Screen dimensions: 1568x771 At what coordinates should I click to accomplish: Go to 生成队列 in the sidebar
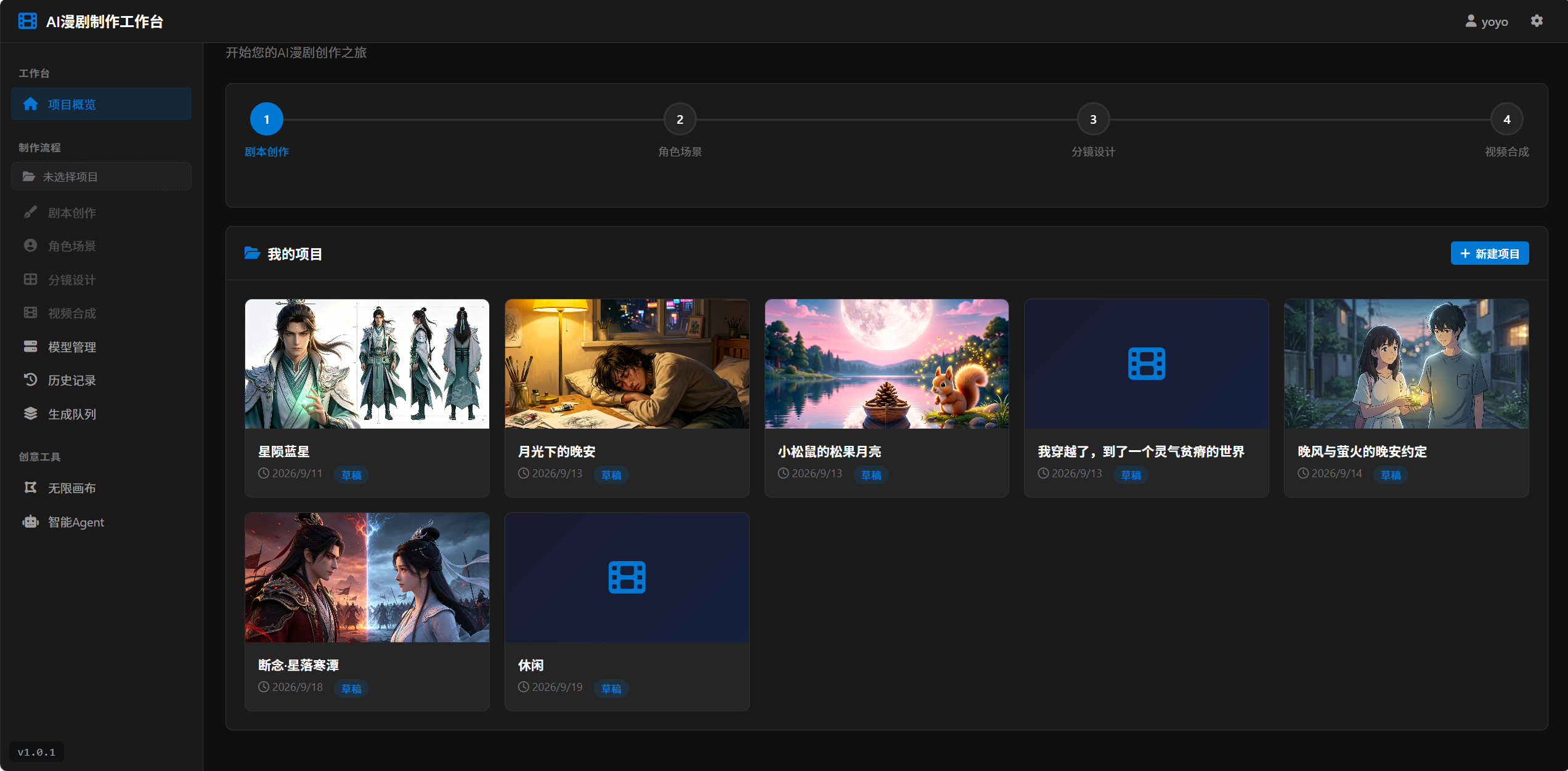(x=101, y=414)
